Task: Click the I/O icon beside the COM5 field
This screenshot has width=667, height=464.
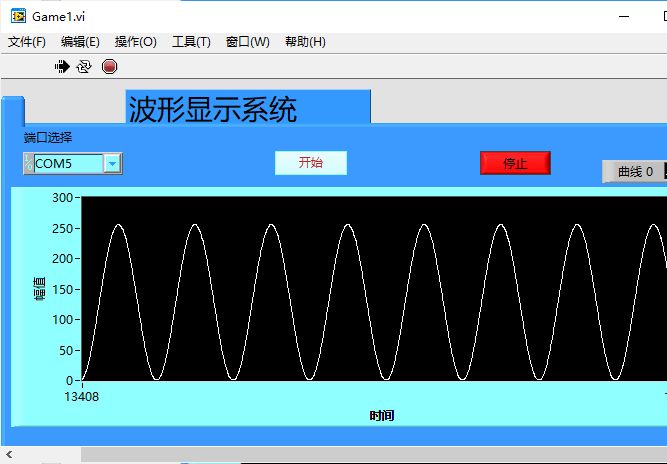Action: [x=29, y=164]
